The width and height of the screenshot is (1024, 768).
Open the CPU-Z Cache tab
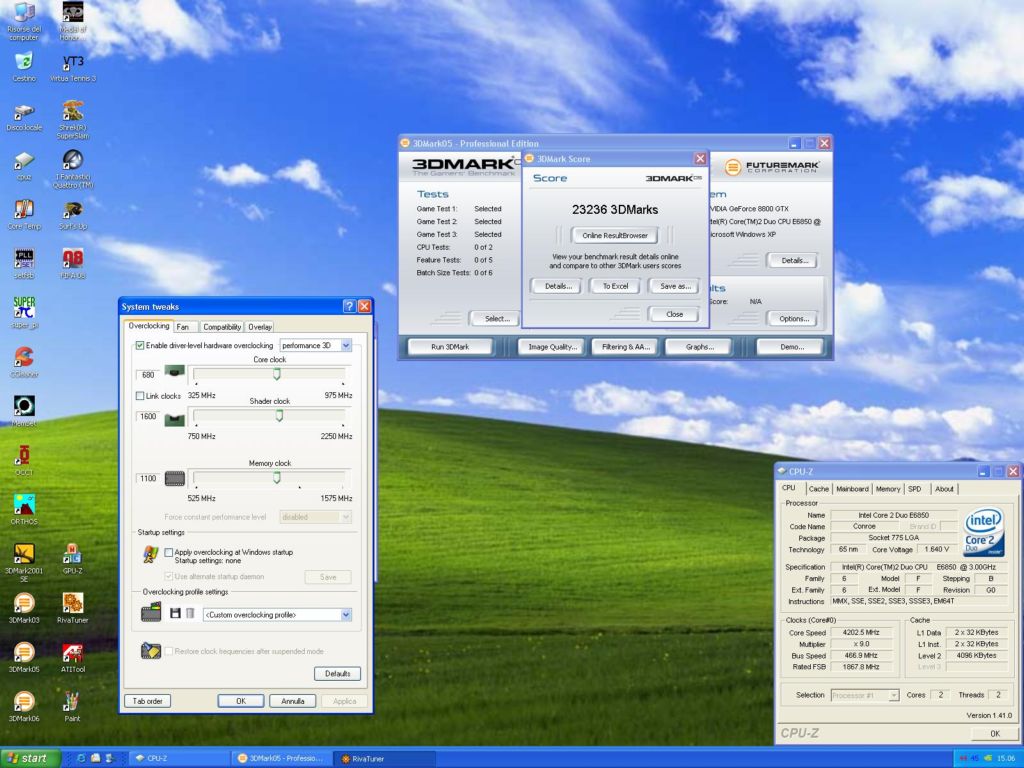pyautogui.click(x=818, y=489)
